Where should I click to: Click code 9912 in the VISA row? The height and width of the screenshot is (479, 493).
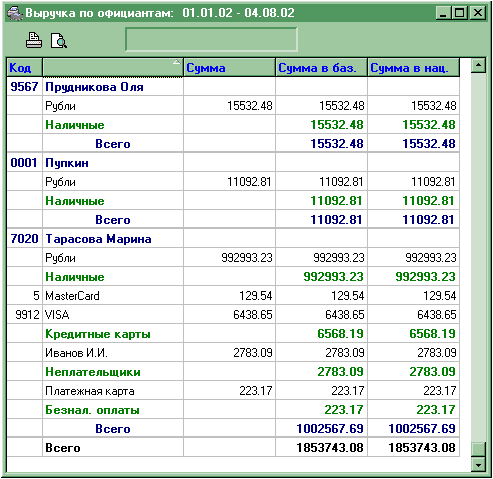pos(27,315)
